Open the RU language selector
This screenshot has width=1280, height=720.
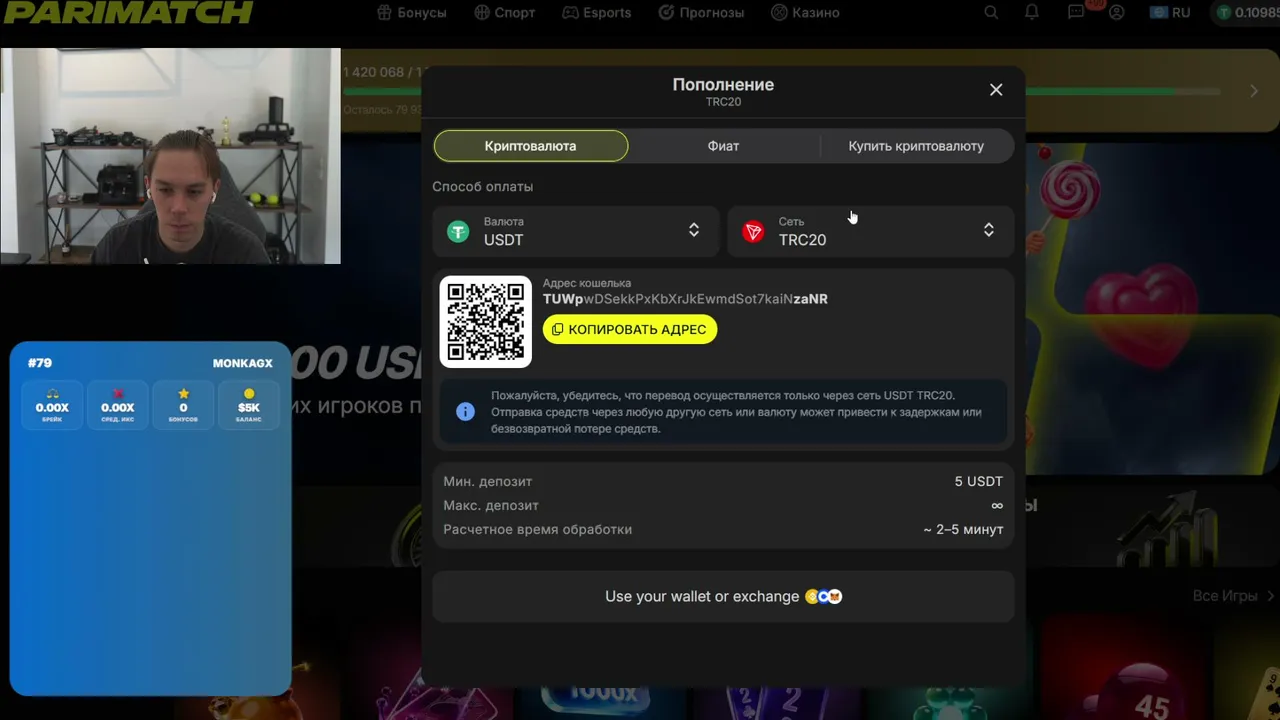(1170, 13)
